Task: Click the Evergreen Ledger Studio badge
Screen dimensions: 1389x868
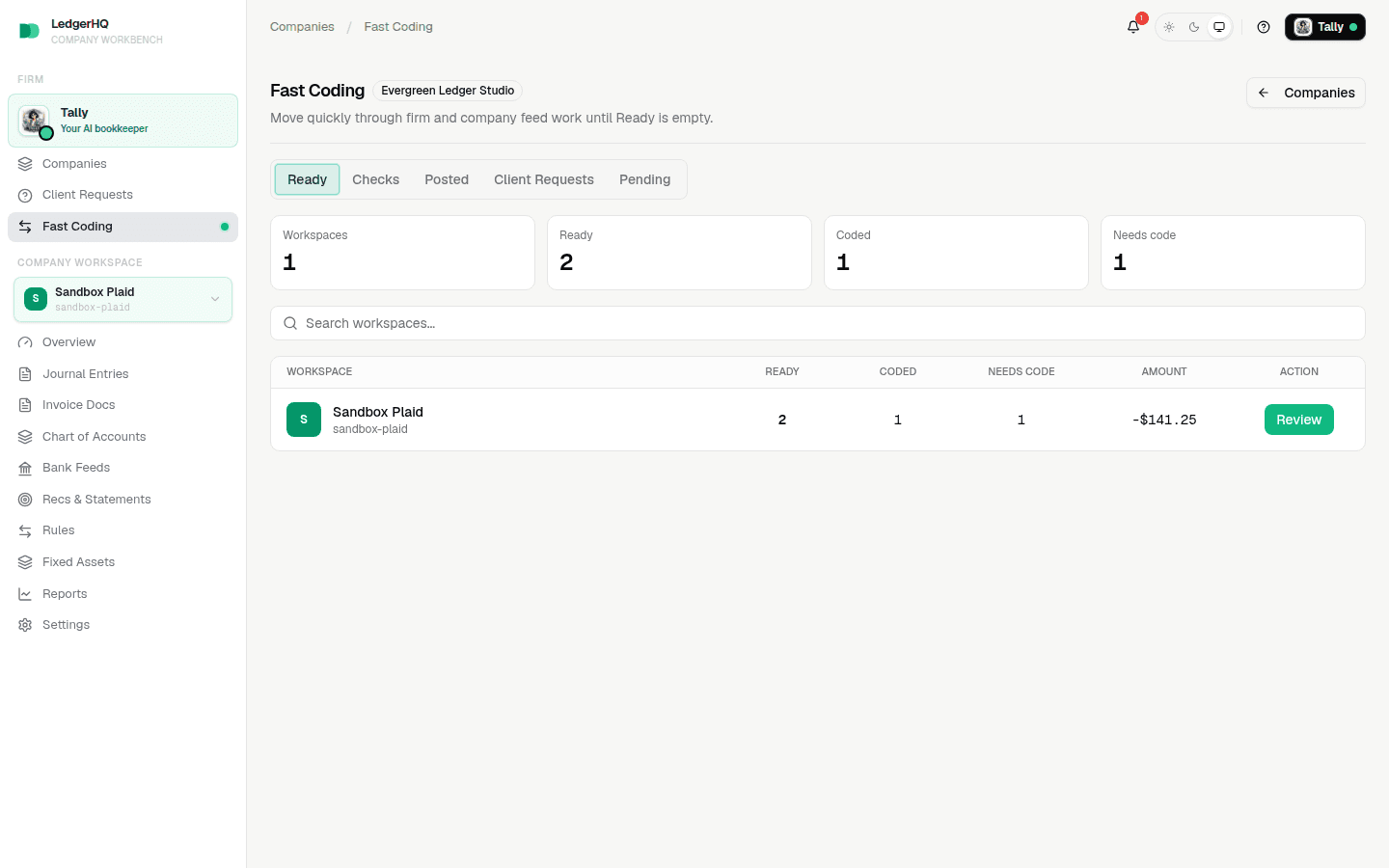Action: (x=448, y=91)
